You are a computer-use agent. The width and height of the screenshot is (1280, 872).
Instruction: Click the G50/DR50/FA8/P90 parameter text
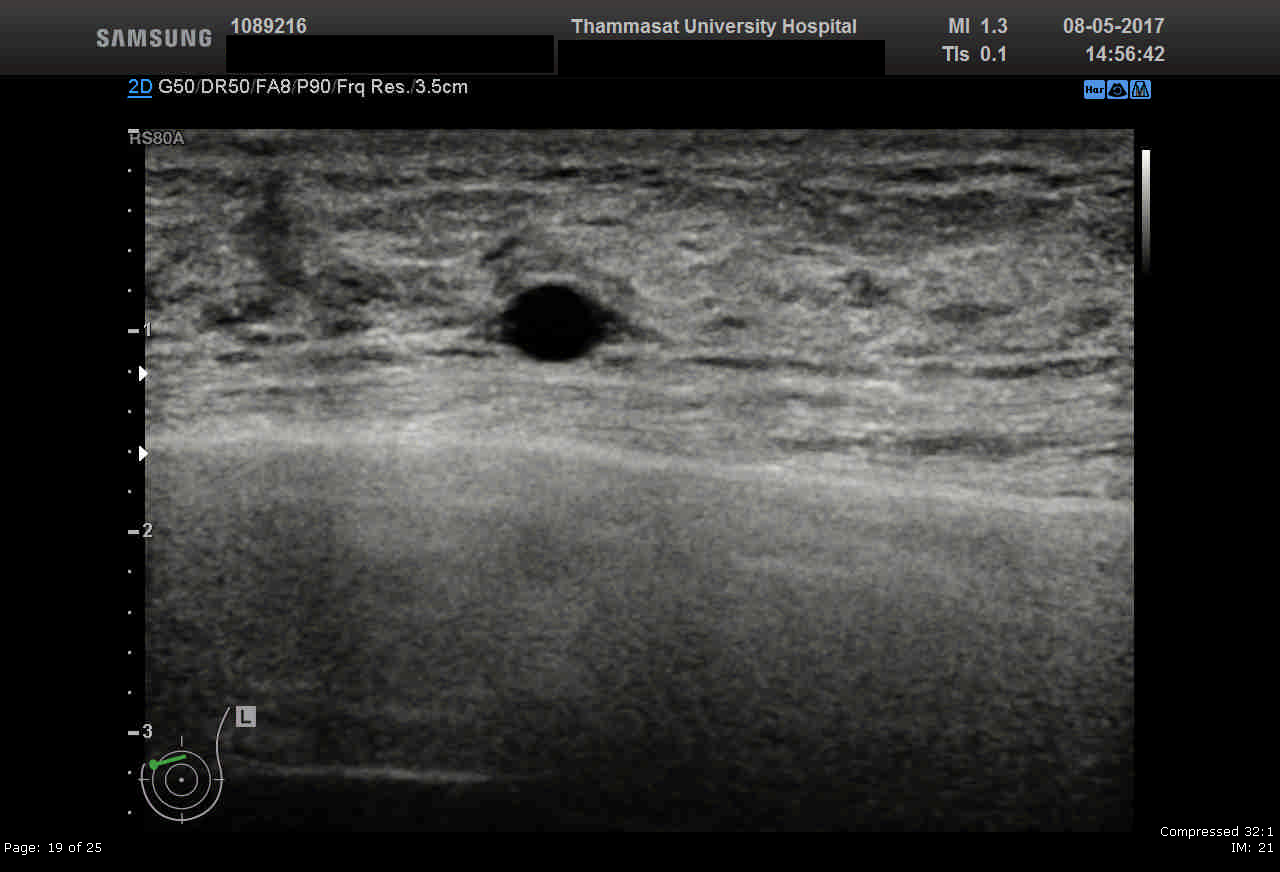click(x=245, y=87)
